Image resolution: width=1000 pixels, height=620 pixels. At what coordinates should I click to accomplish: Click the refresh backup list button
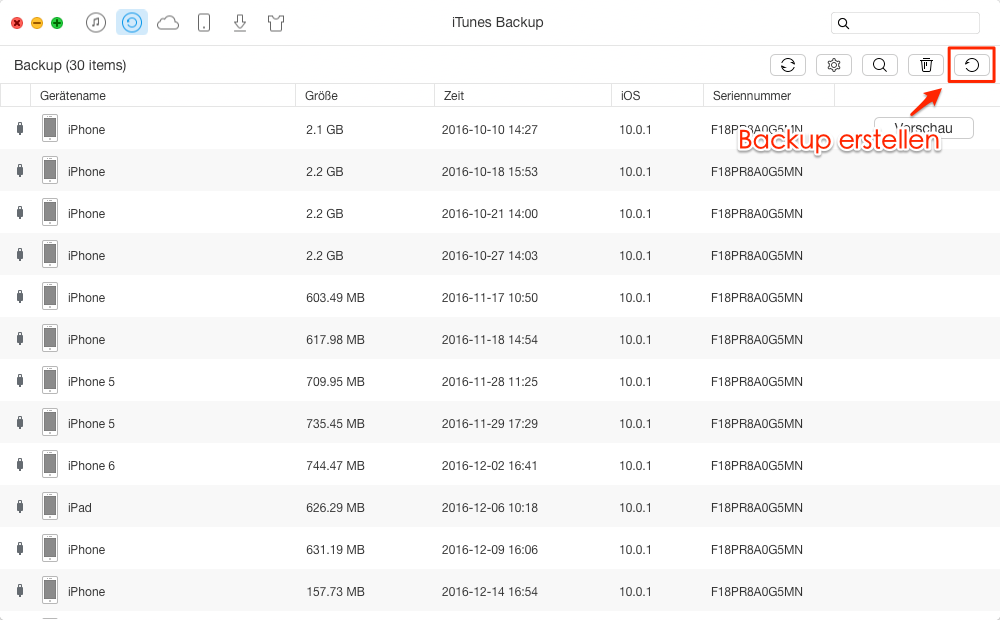tap(788, 65)
